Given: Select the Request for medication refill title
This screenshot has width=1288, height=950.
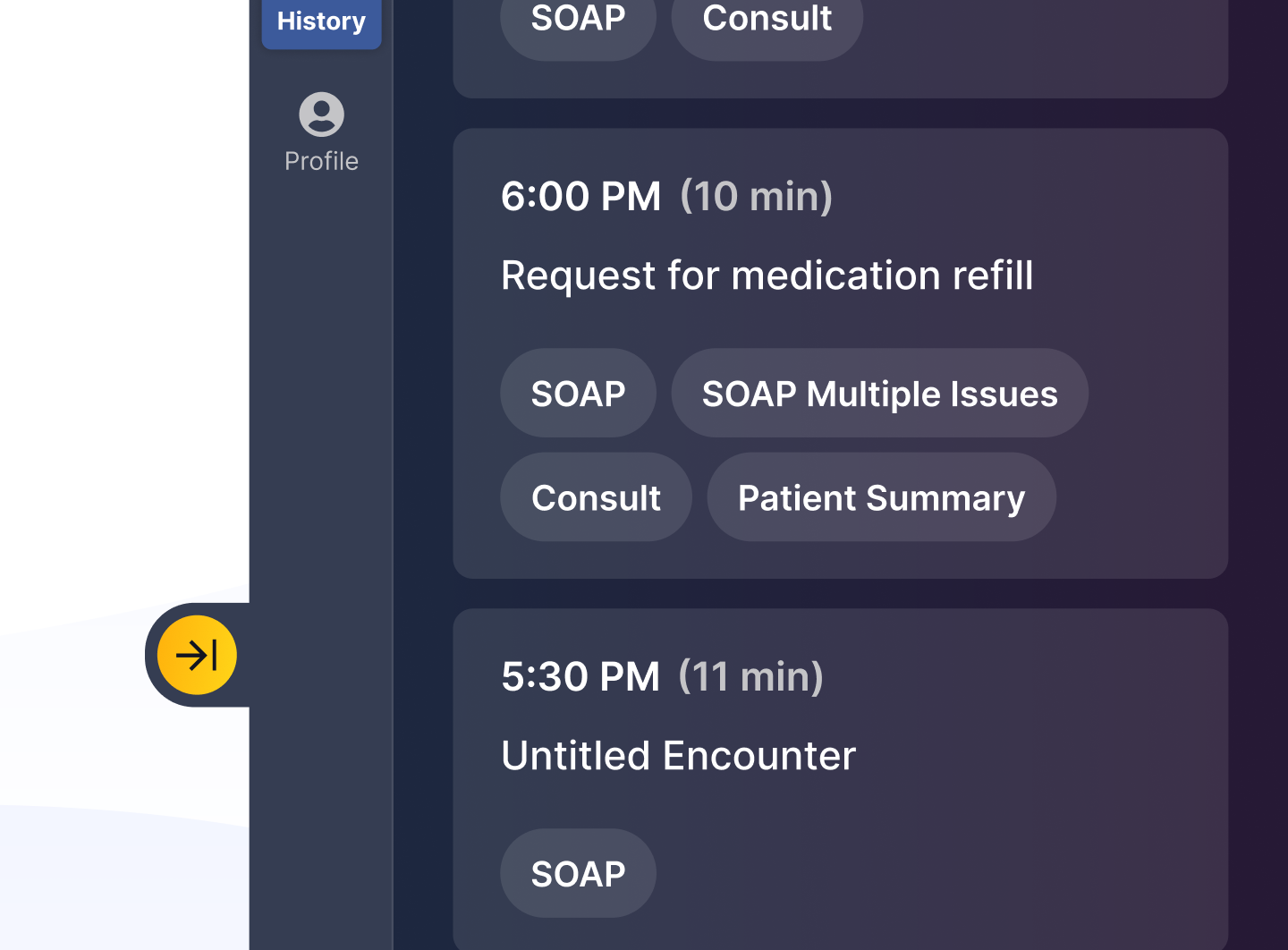Looking at the screenshot, I should [x=767, y=276].
